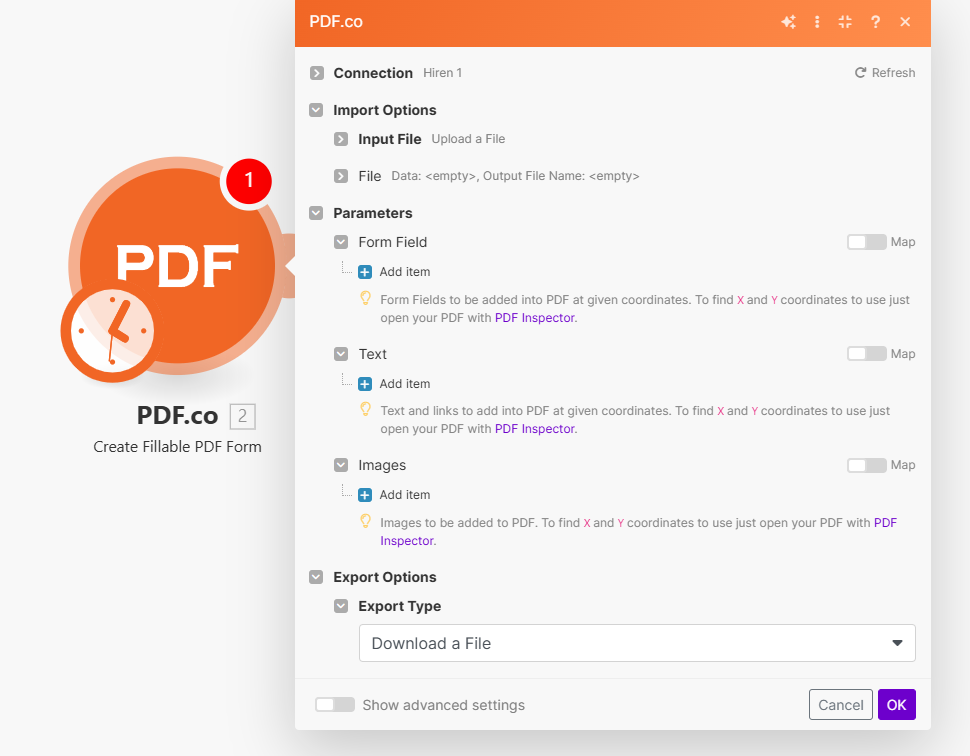The width and height of the screenshot is (970, 756).
Task: Toggle Map switch for Form Field
Action: coord(867,242)
